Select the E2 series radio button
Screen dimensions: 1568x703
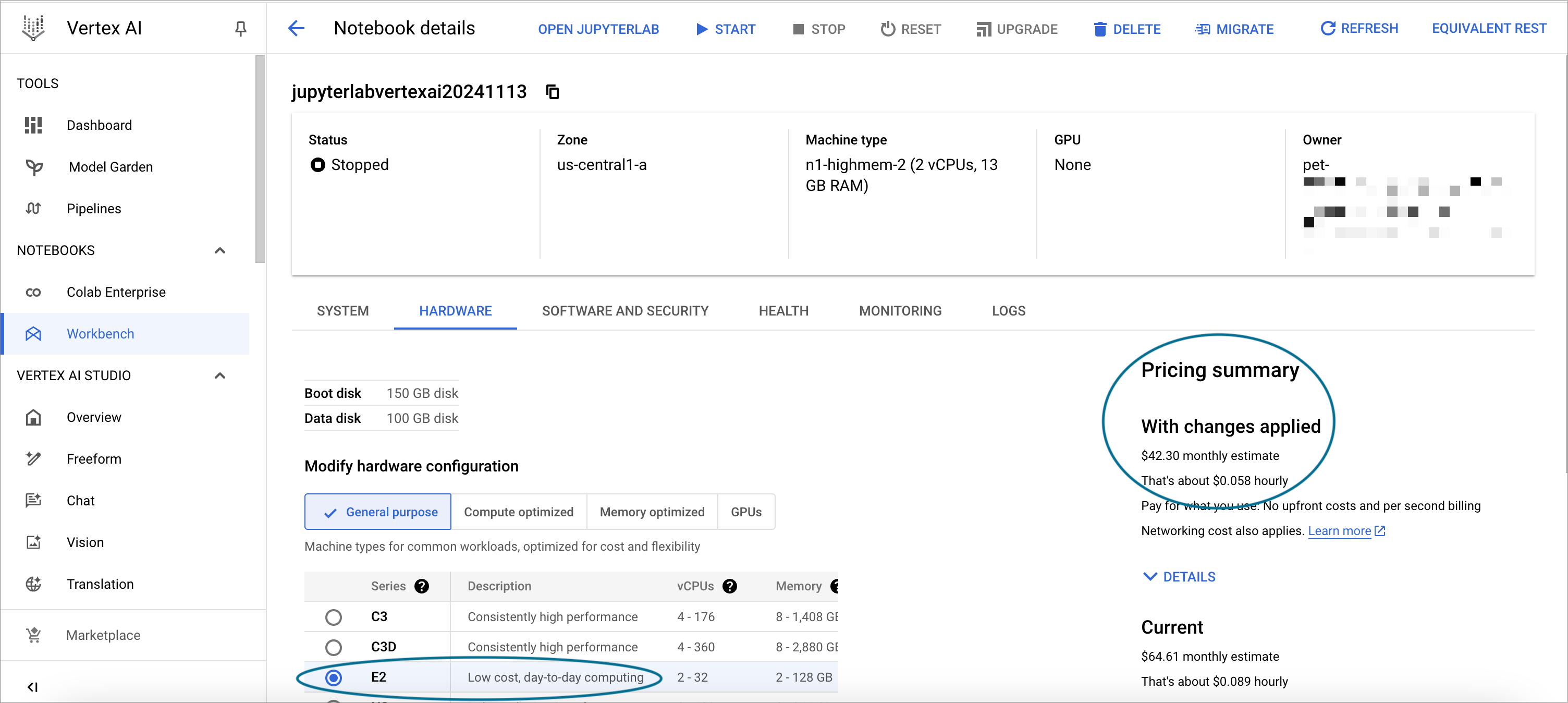point(334,677)
